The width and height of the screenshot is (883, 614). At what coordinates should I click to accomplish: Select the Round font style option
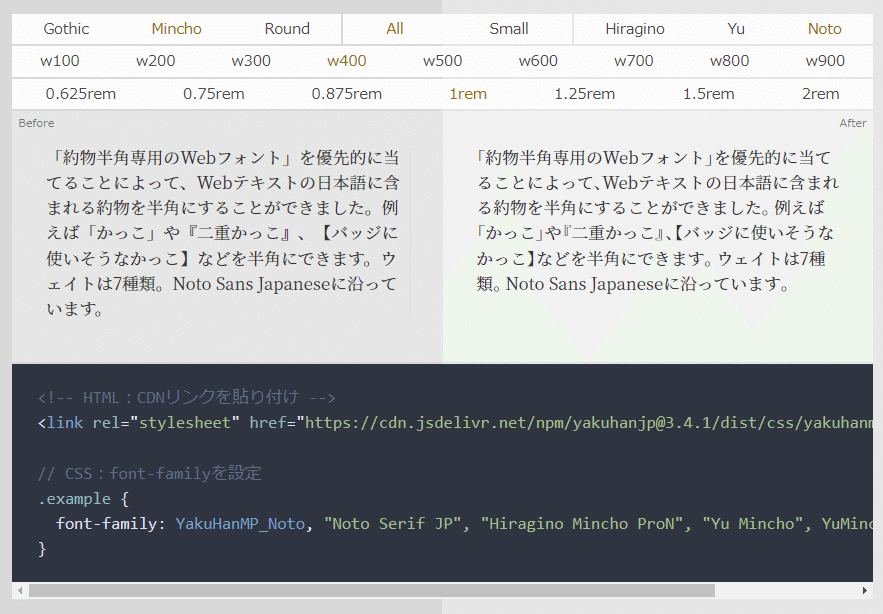[287, 29]
